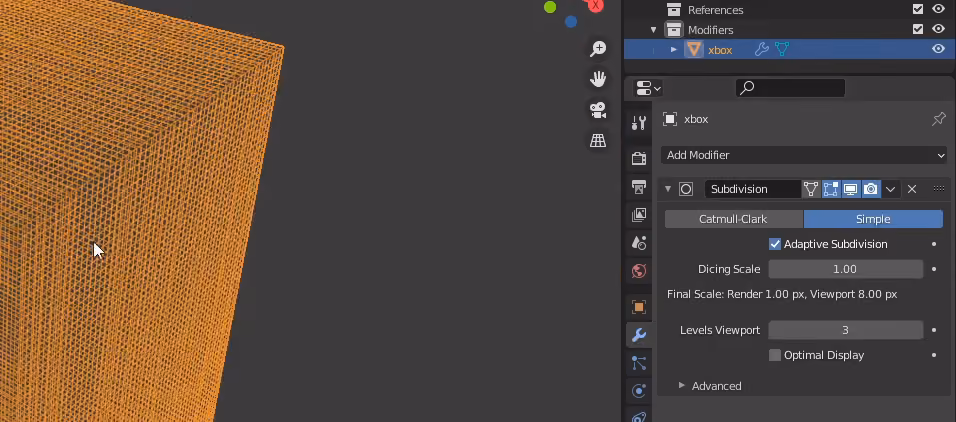Open the View Layer properties tab
The height and width of the screenshot is (422, 956).
click(x=639, y=215)
